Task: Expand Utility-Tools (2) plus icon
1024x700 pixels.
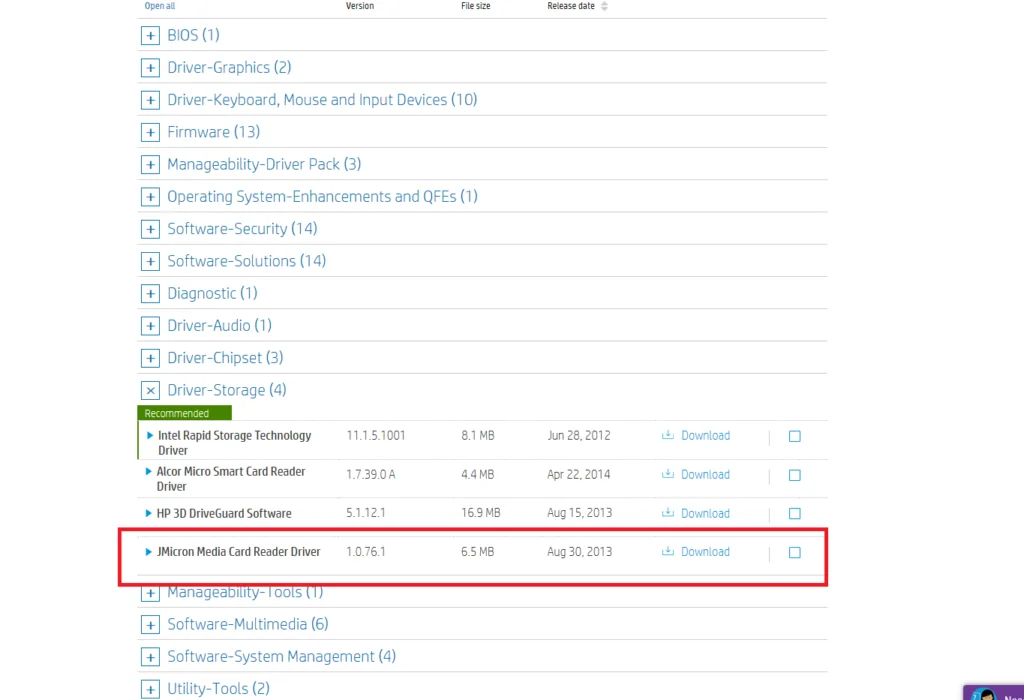Action: (150, 690)
